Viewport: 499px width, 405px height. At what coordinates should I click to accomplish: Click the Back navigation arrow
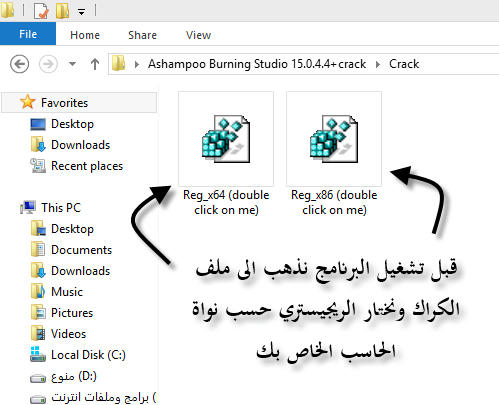19,64
